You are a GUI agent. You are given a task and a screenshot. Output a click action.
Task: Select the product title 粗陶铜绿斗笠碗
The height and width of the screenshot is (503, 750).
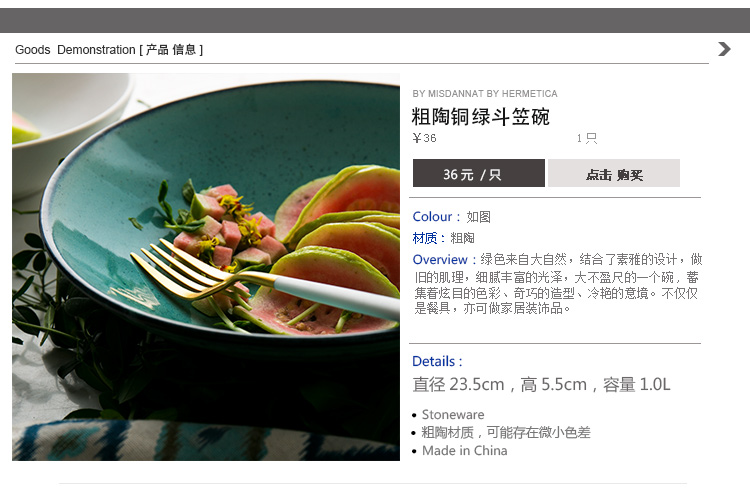coord(480,117)
